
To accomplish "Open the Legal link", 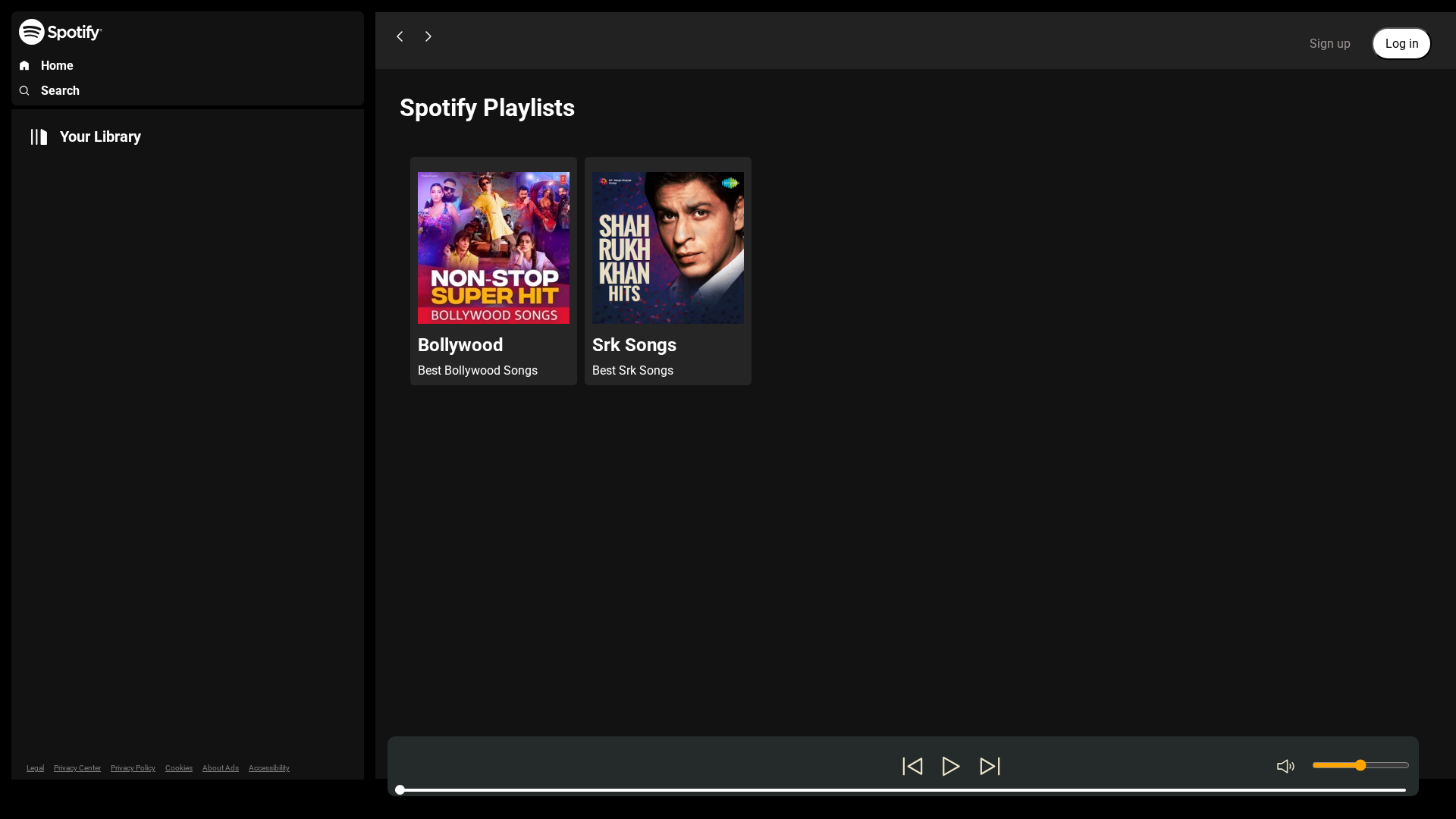I will [x=35, y=768].
